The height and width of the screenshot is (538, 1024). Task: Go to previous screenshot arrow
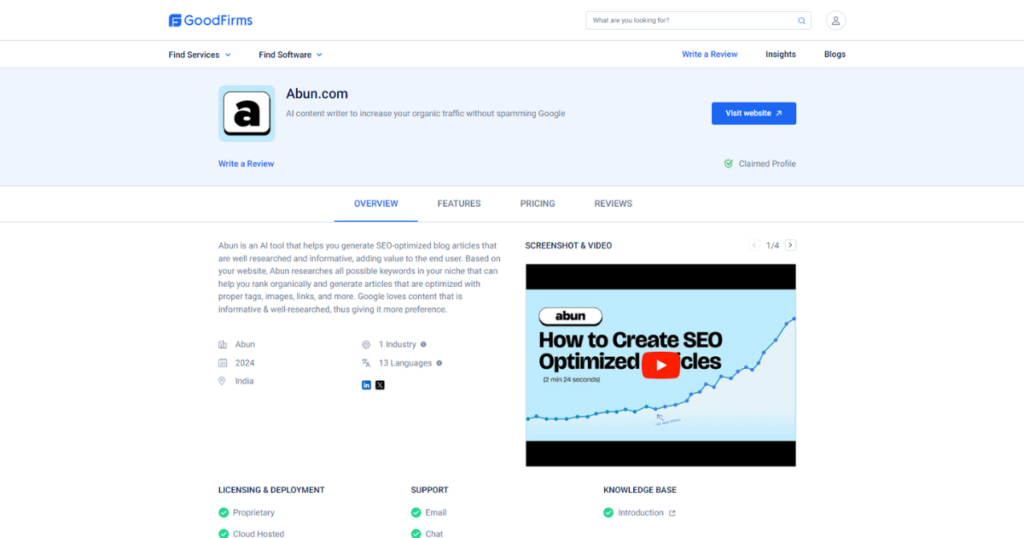[754, 245]
